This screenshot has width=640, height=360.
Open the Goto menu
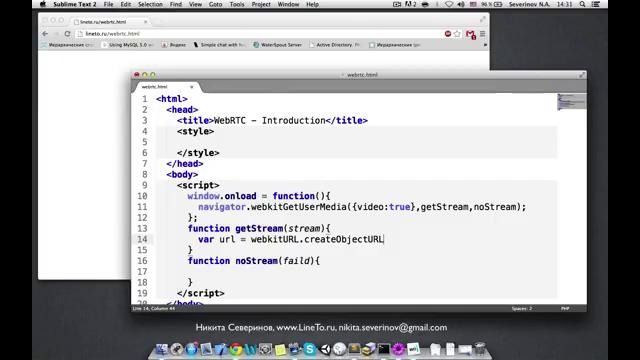216,4
